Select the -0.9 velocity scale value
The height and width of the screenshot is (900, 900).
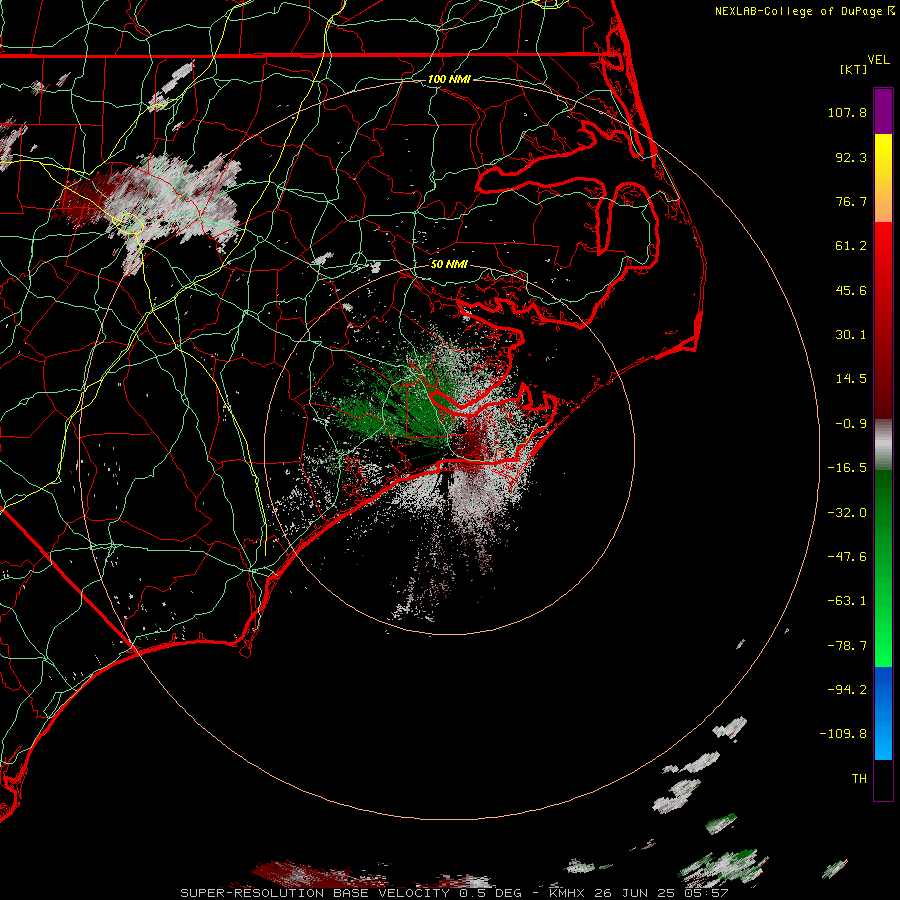851,424
